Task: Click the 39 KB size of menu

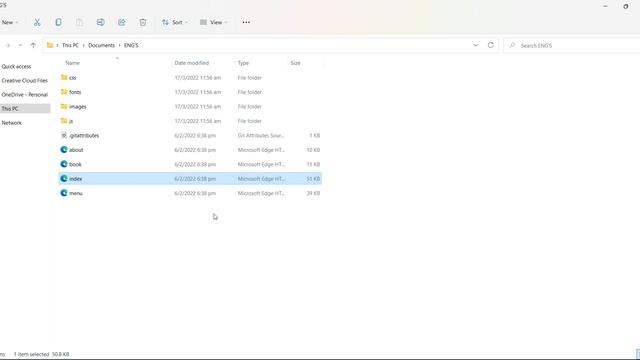Action: (x=313, y=193)
